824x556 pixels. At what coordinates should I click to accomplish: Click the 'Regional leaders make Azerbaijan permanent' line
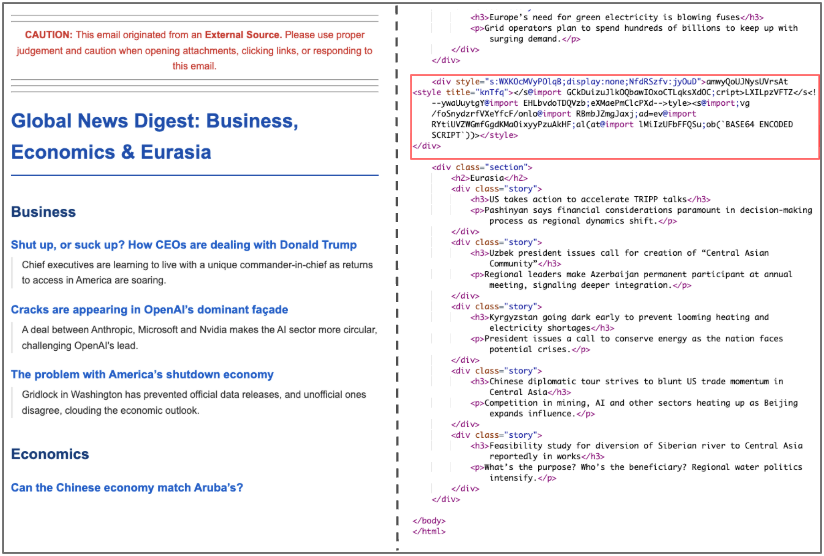coord(631,280)
